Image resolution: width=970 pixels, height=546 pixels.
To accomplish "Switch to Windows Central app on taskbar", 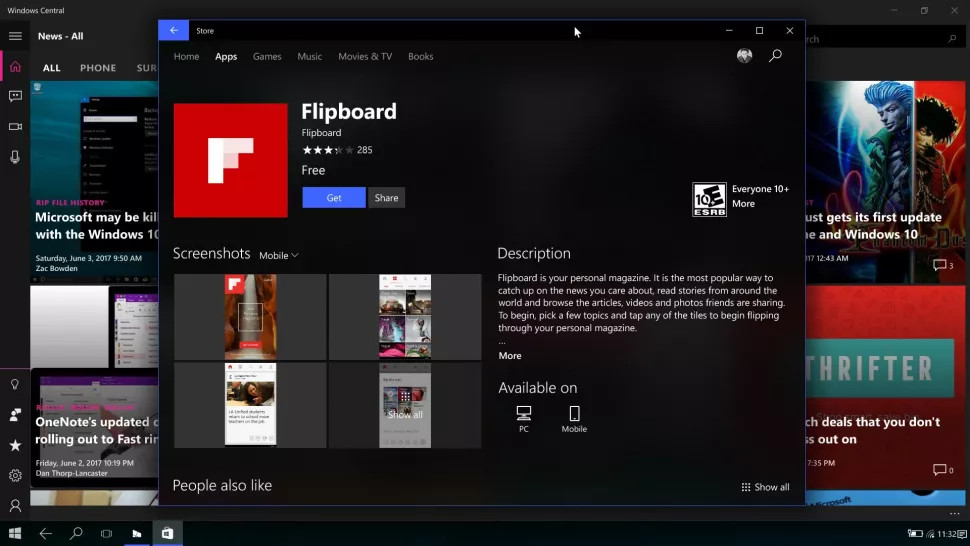I will [x=137, y=533].
